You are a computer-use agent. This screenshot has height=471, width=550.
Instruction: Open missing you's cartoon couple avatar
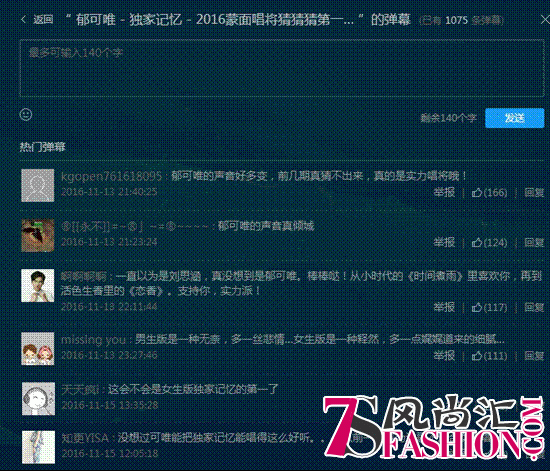pyautogui.click(x=38, y=349)
